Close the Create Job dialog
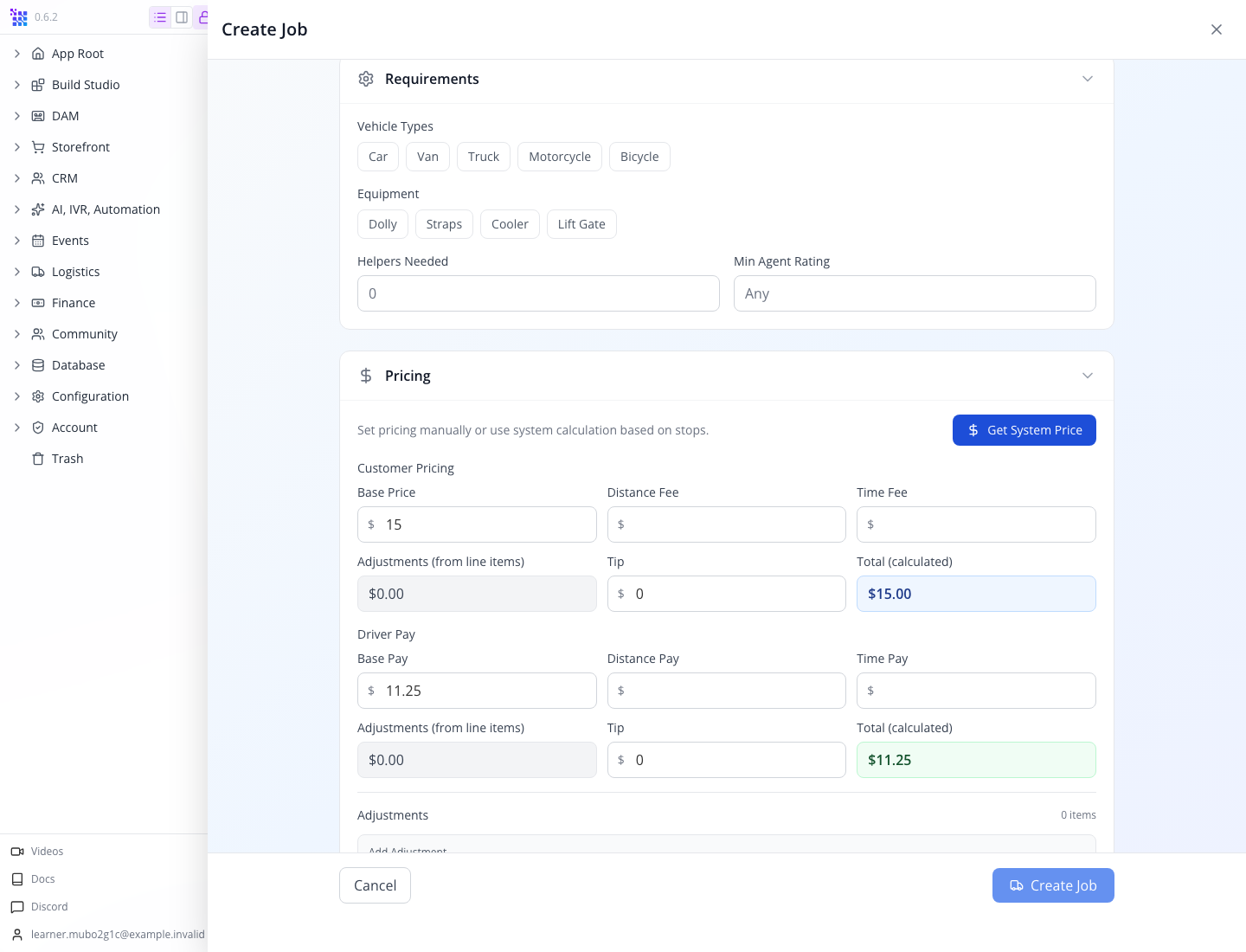 click(1217, 29)
